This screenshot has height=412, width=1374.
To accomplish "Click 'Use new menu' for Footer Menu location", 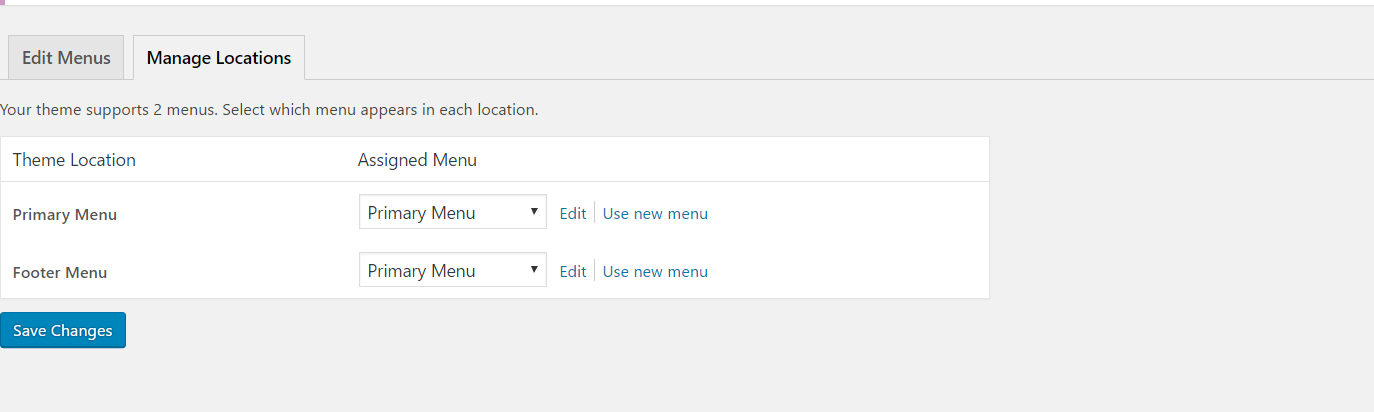I will tap(655, 271).
